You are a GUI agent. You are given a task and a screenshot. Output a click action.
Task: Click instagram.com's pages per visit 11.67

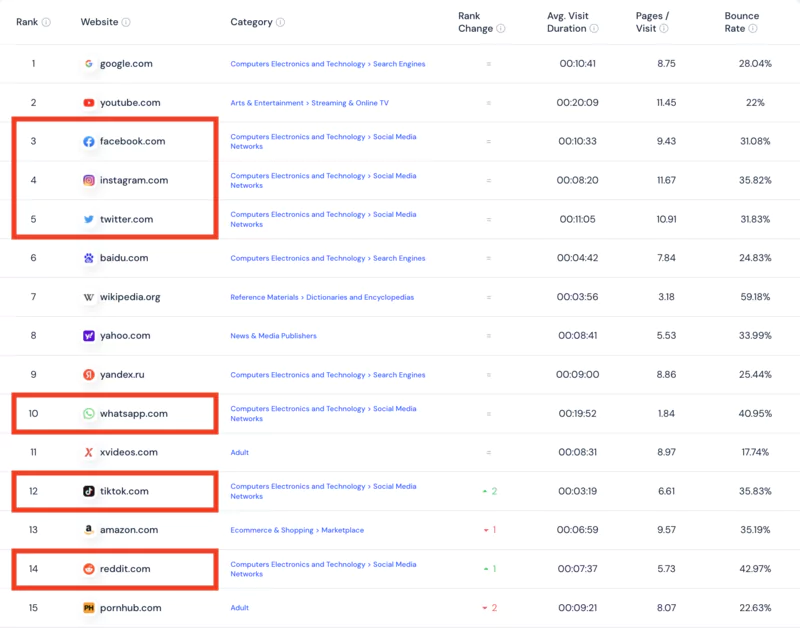tap(666, 180)
